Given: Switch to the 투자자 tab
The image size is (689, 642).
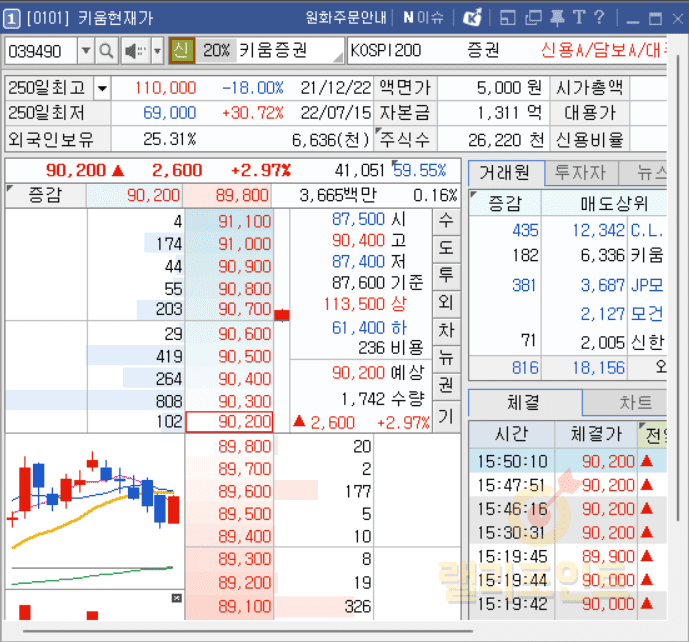Looking at the screenshot, I should coord(583,173).
